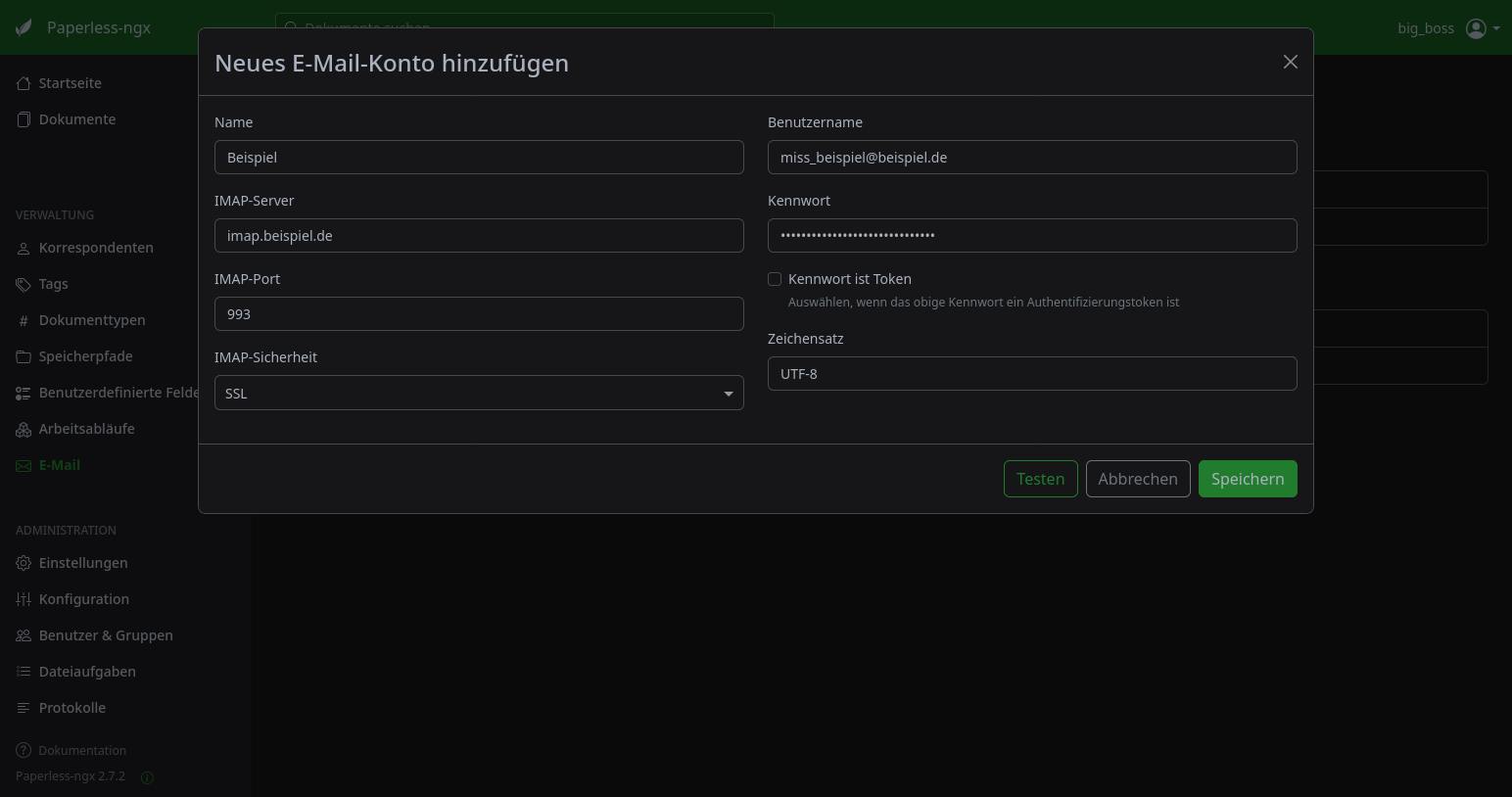Open Korrespondenten in the sidebar
The image size is (1512, 797).
96,248
